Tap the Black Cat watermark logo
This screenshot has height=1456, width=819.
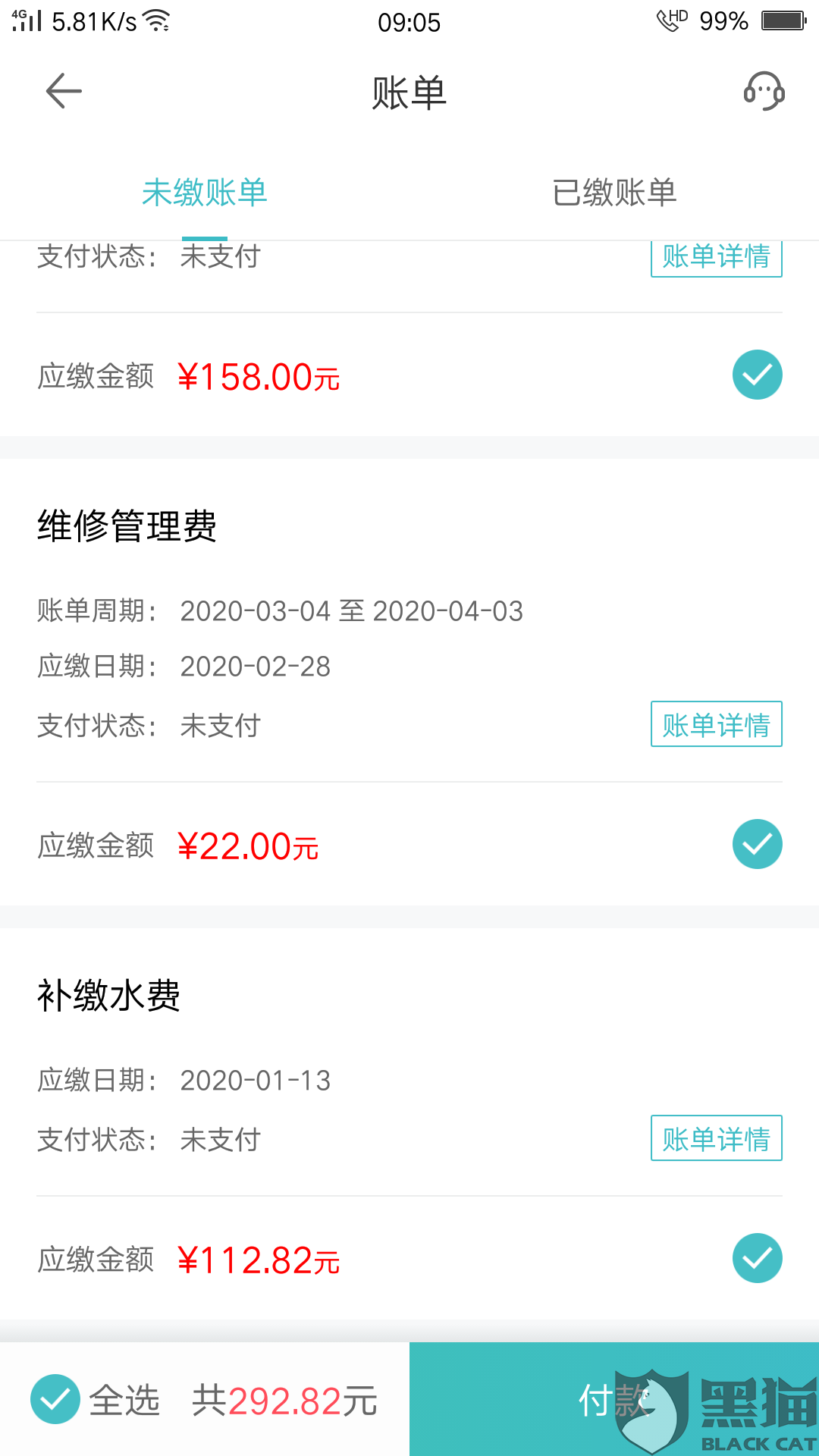717,1411
